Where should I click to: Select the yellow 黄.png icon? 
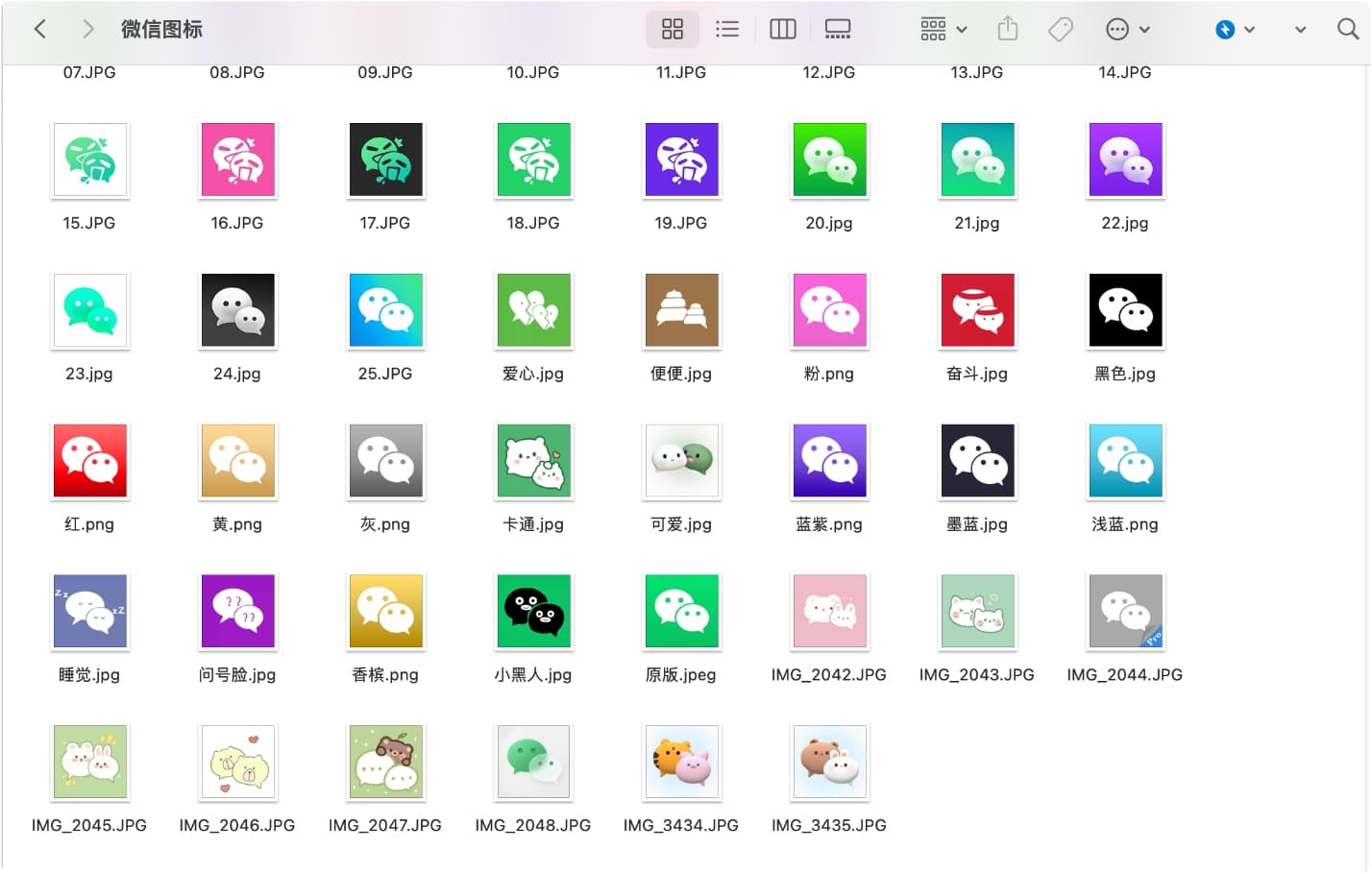click(x=237, y=461)
